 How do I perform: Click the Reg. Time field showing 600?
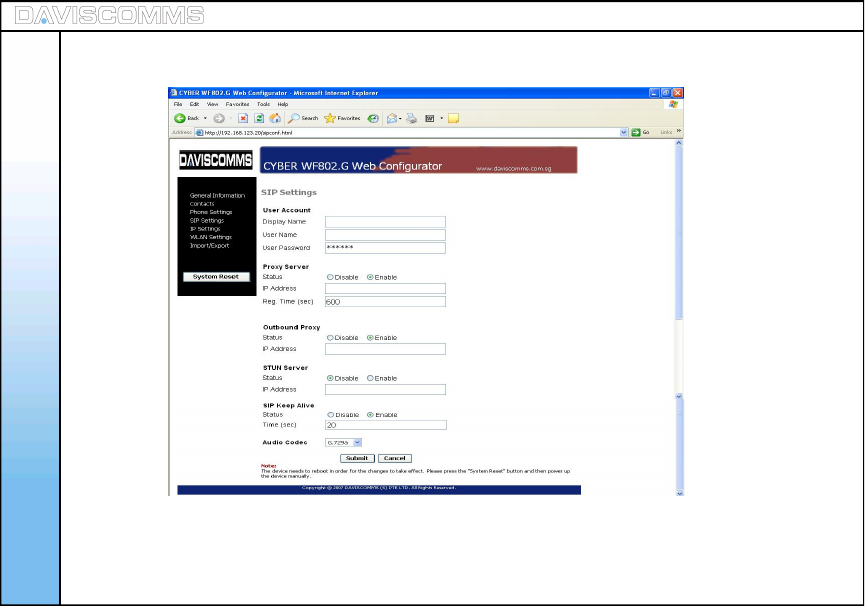point(385,302)
